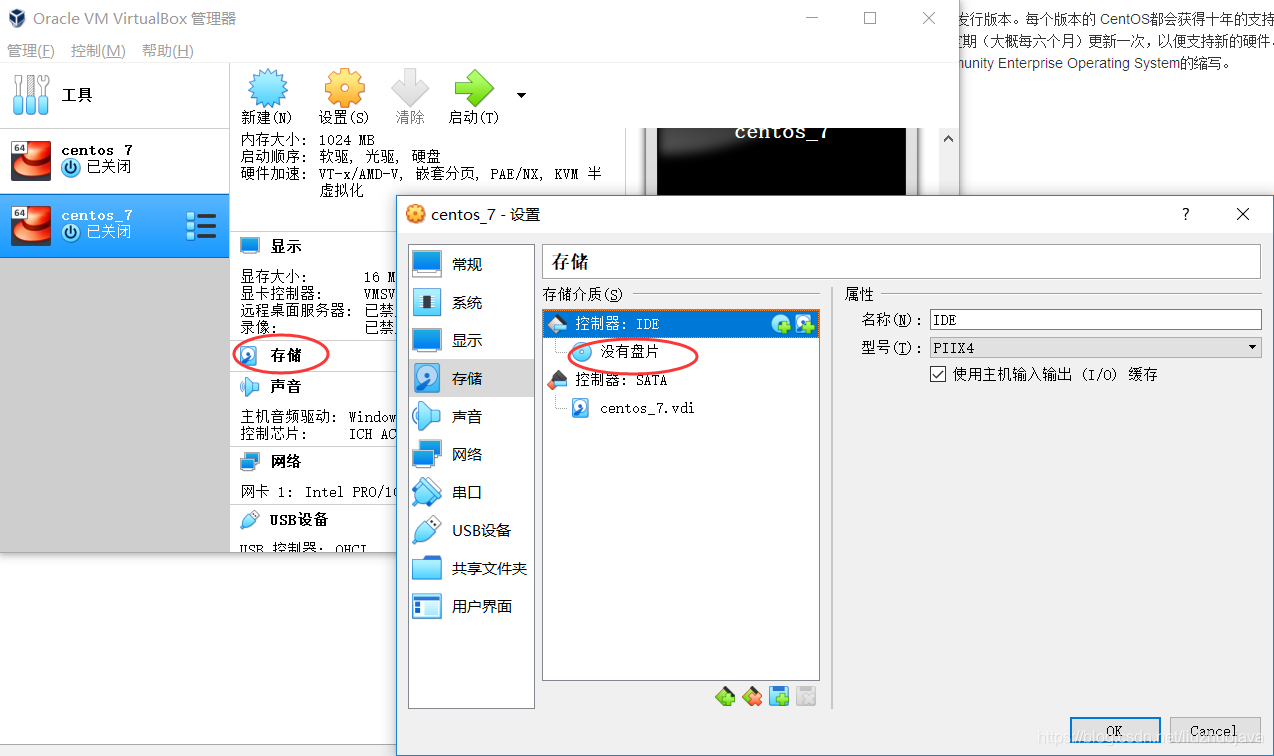
Task: Open the 用户界面 settings category
Action: [x=471, y=606]
